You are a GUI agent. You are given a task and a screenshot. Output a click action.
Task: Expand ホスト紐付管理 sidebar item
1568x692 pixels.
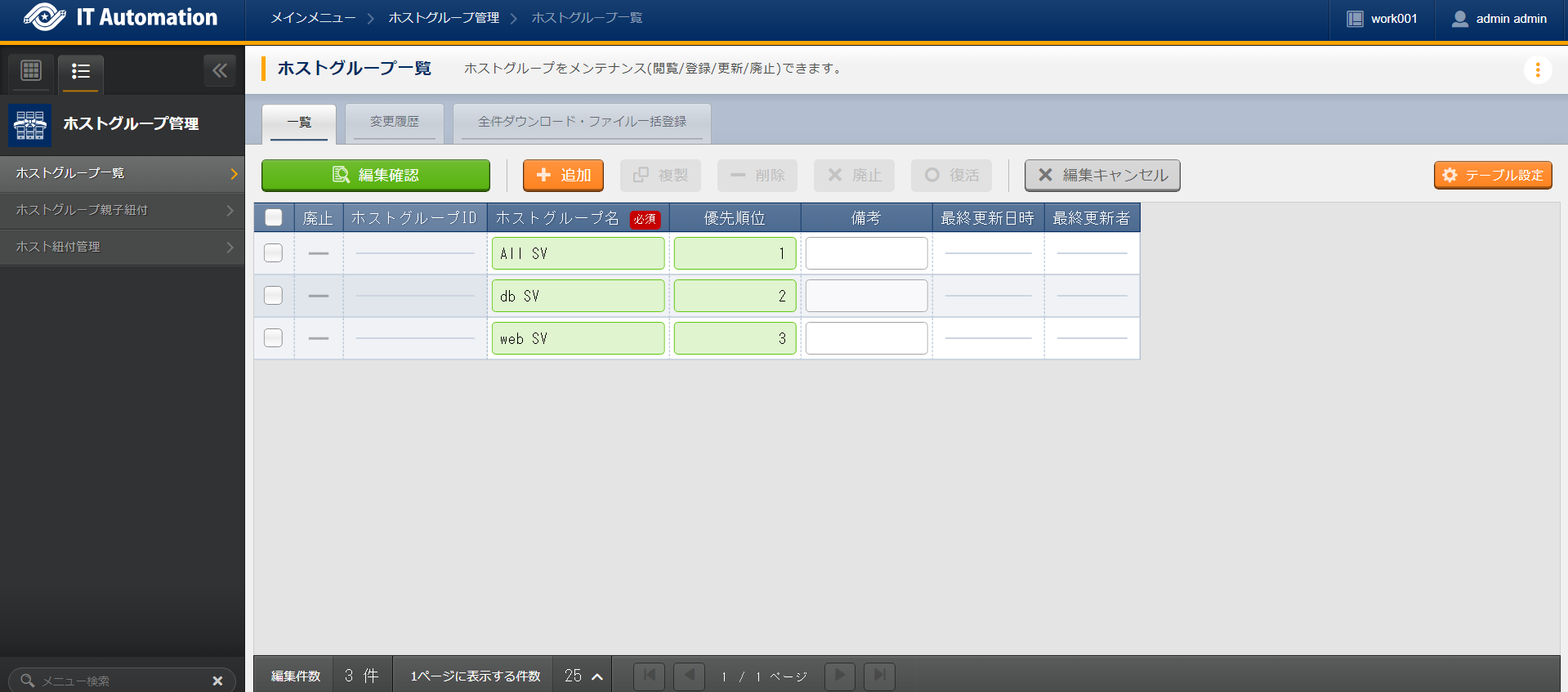coord(123,247)
